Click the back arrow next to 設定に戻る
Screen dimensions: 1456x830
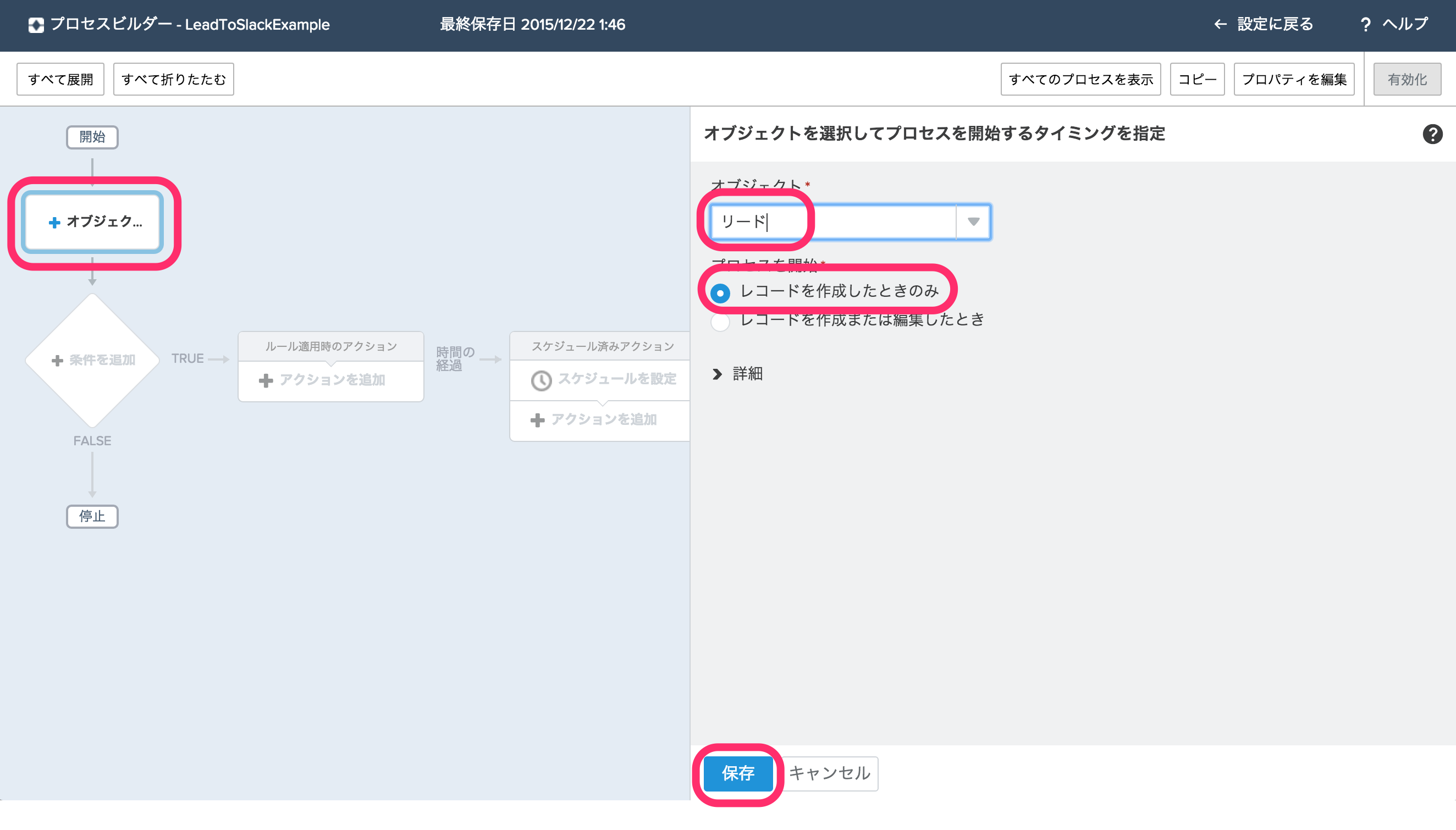1220,24
